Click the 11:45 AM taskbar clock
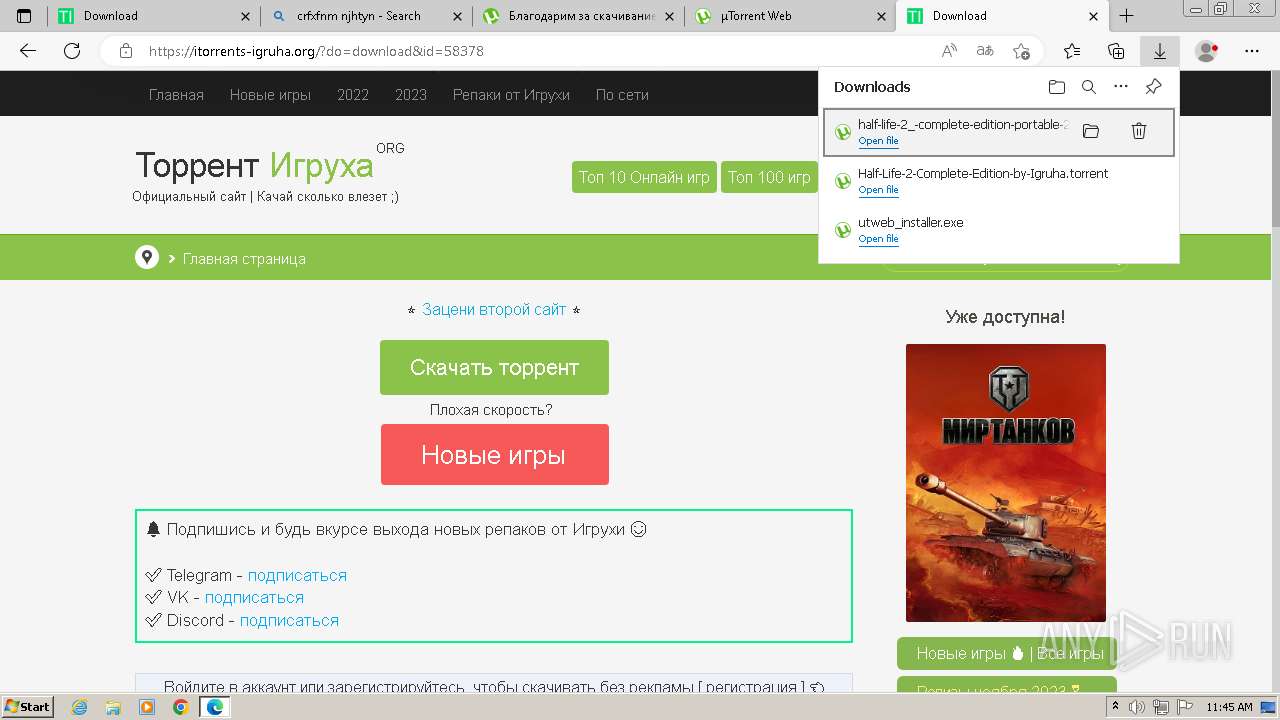The image size is (1280, 720). (1229, 707)
